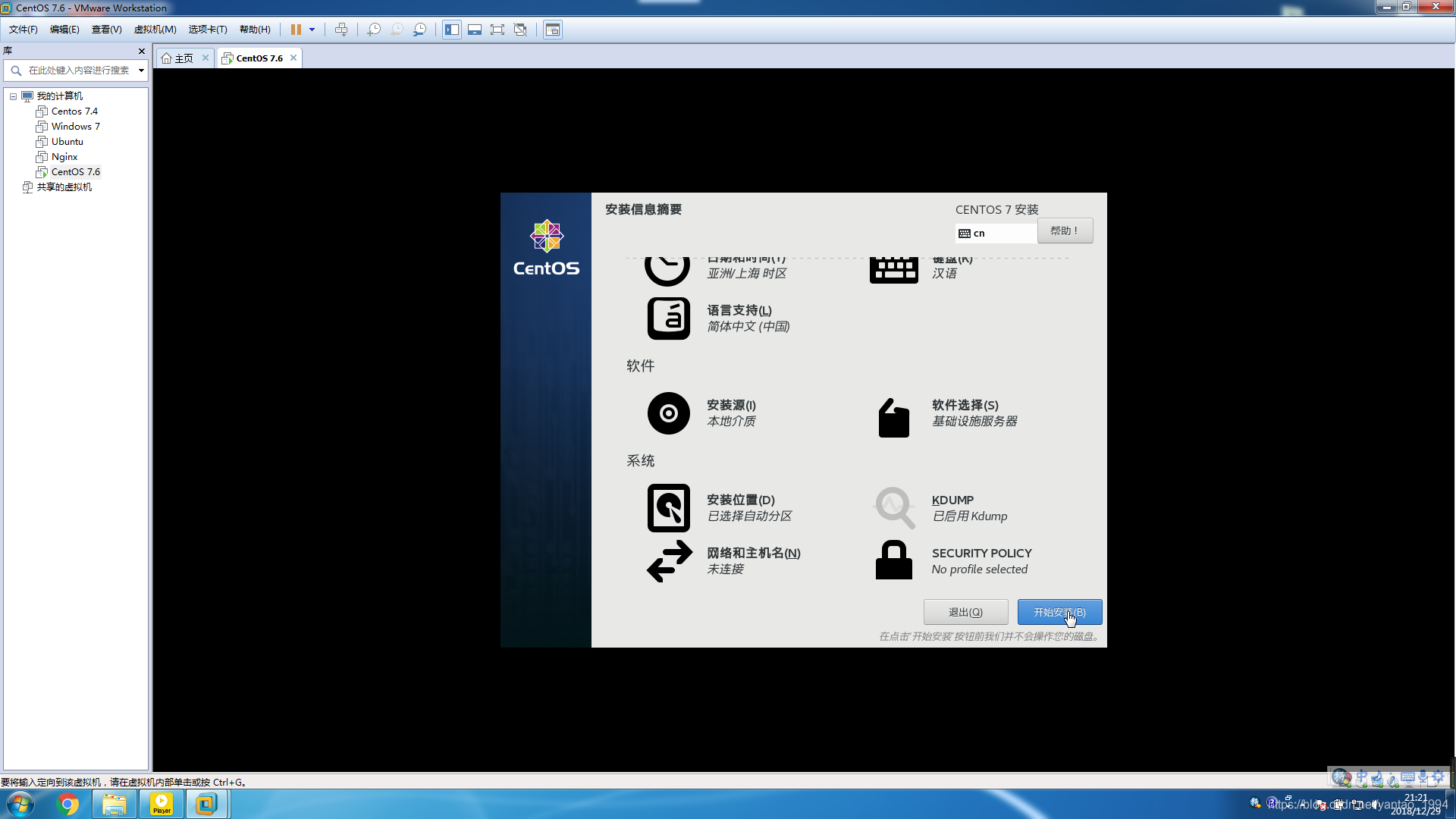
Task: Click the KDUMP settings icon
Action: tap(894, 507)
